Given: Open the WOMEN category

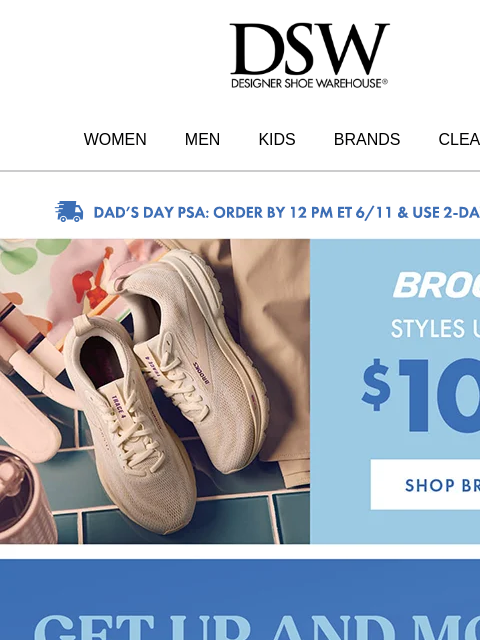Looking at the screenshot, I should pos(115,139).
